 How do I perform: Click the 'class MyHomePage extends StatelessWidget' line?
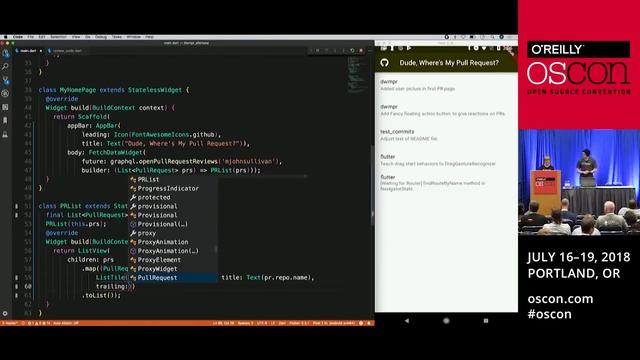[x=114, y=90]
